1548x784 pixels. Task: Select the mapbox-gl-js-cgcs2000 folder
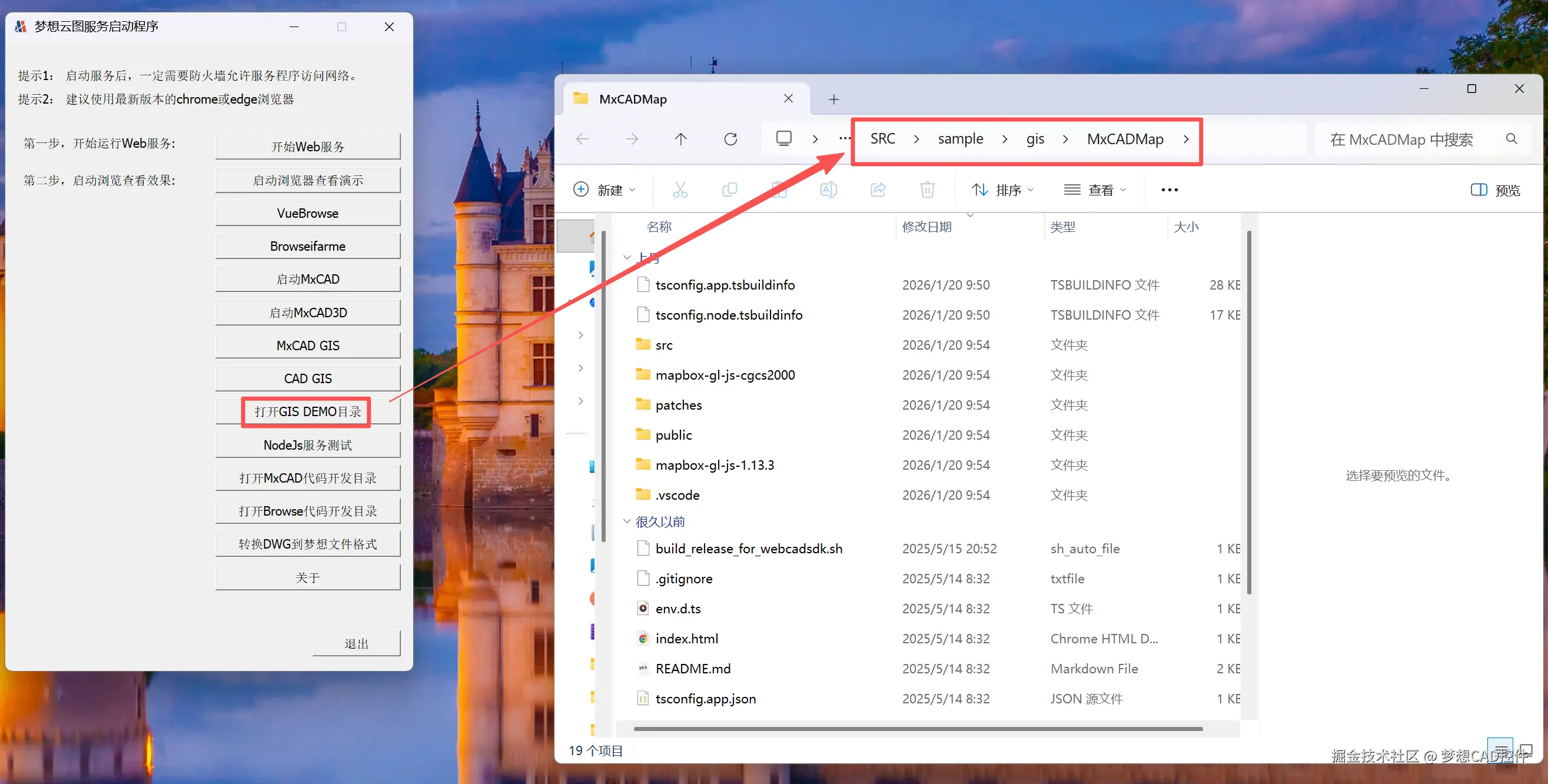tap(725, 375)
